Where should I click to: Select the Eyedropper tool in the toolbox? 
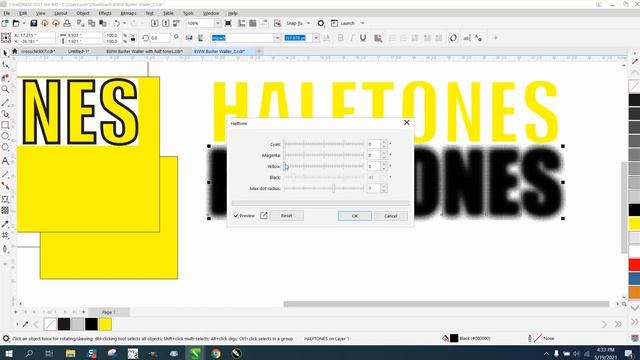(x=5, y=224)
